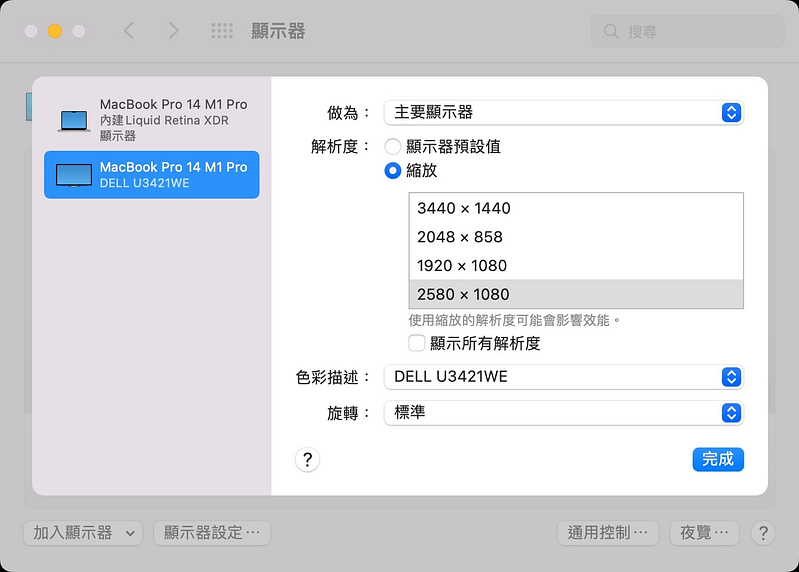Click into the 搜尋 search field
Viewport: 799px width, 572px height.
[x=690, y=32]
